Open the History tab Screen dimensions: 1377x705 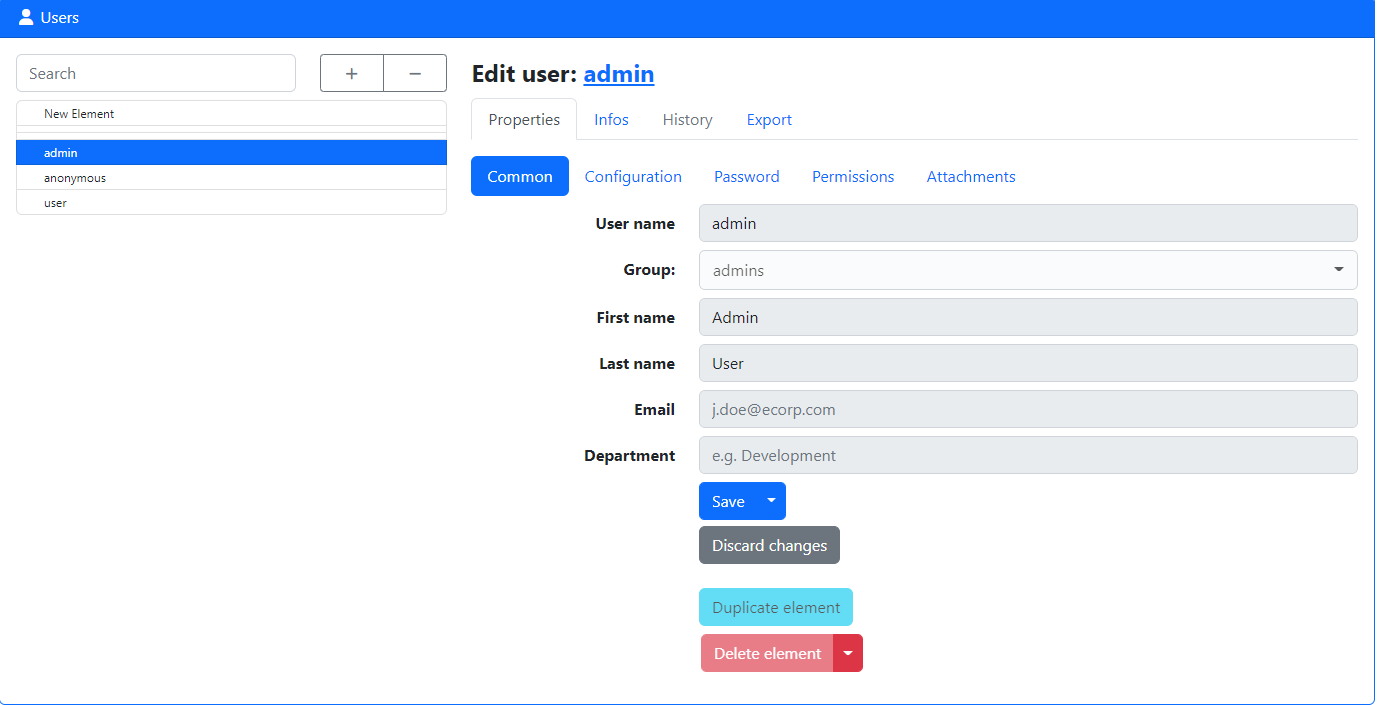click(x=687, y=120)
